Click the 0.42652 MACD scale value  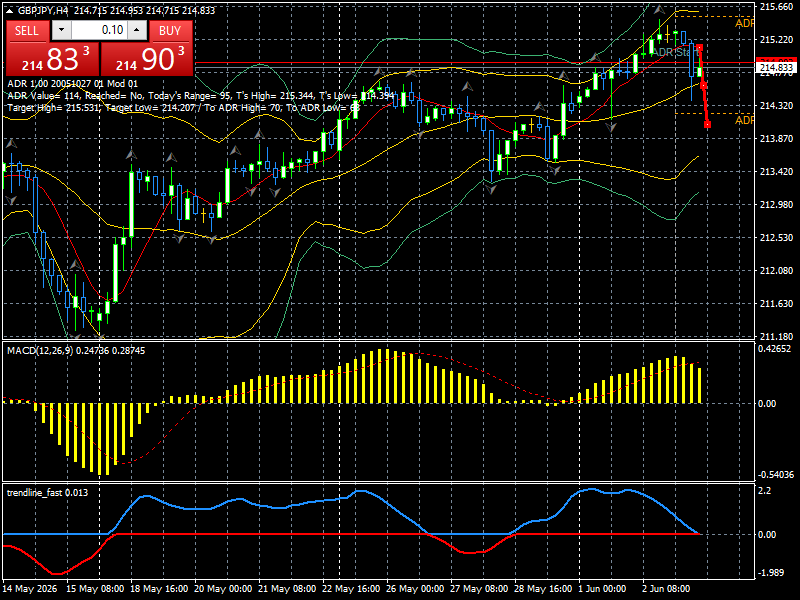(774, 349)
